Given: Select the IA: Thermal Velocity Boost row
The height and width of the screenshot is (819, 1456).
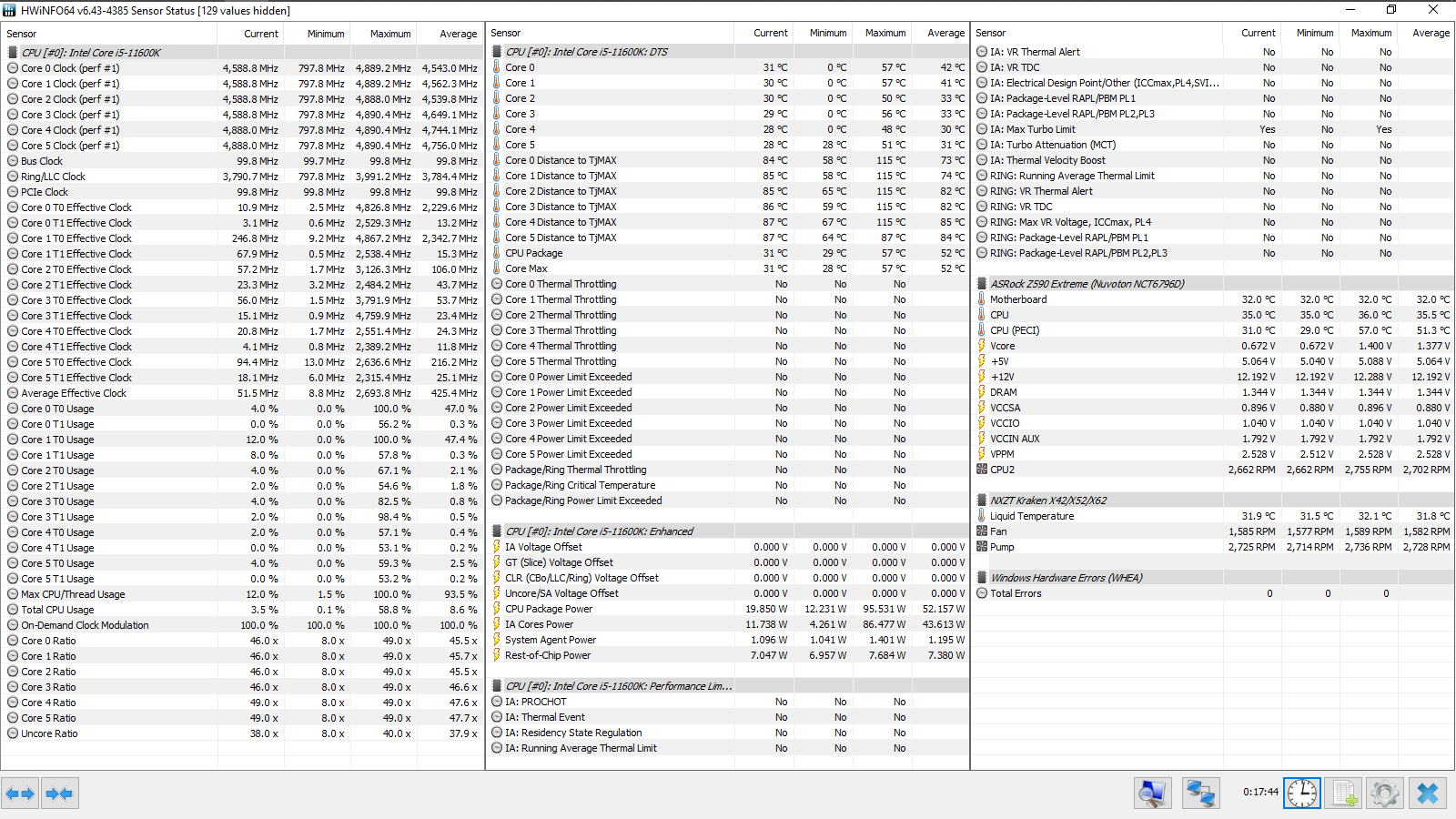Looking at the screenshot, I should coord(1213,160).
